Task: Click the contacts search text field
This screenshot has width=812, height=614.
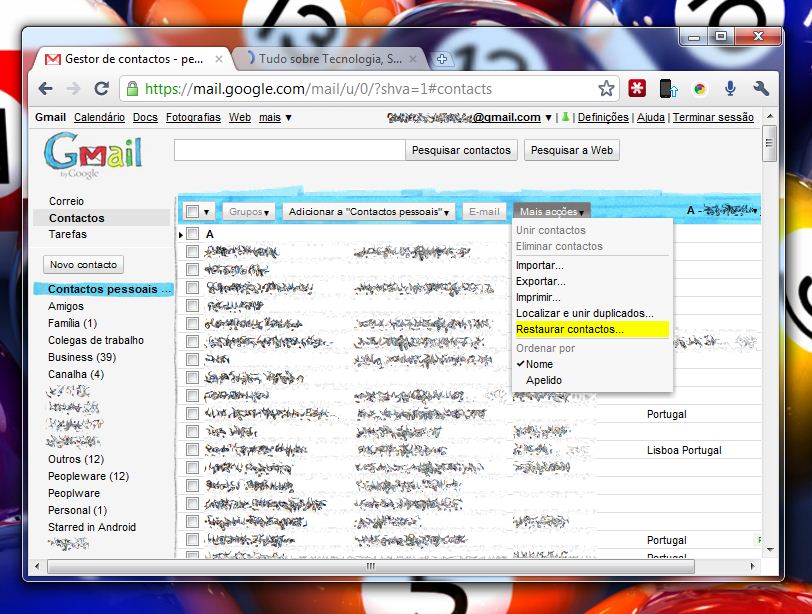Action: tap(289, 150)
